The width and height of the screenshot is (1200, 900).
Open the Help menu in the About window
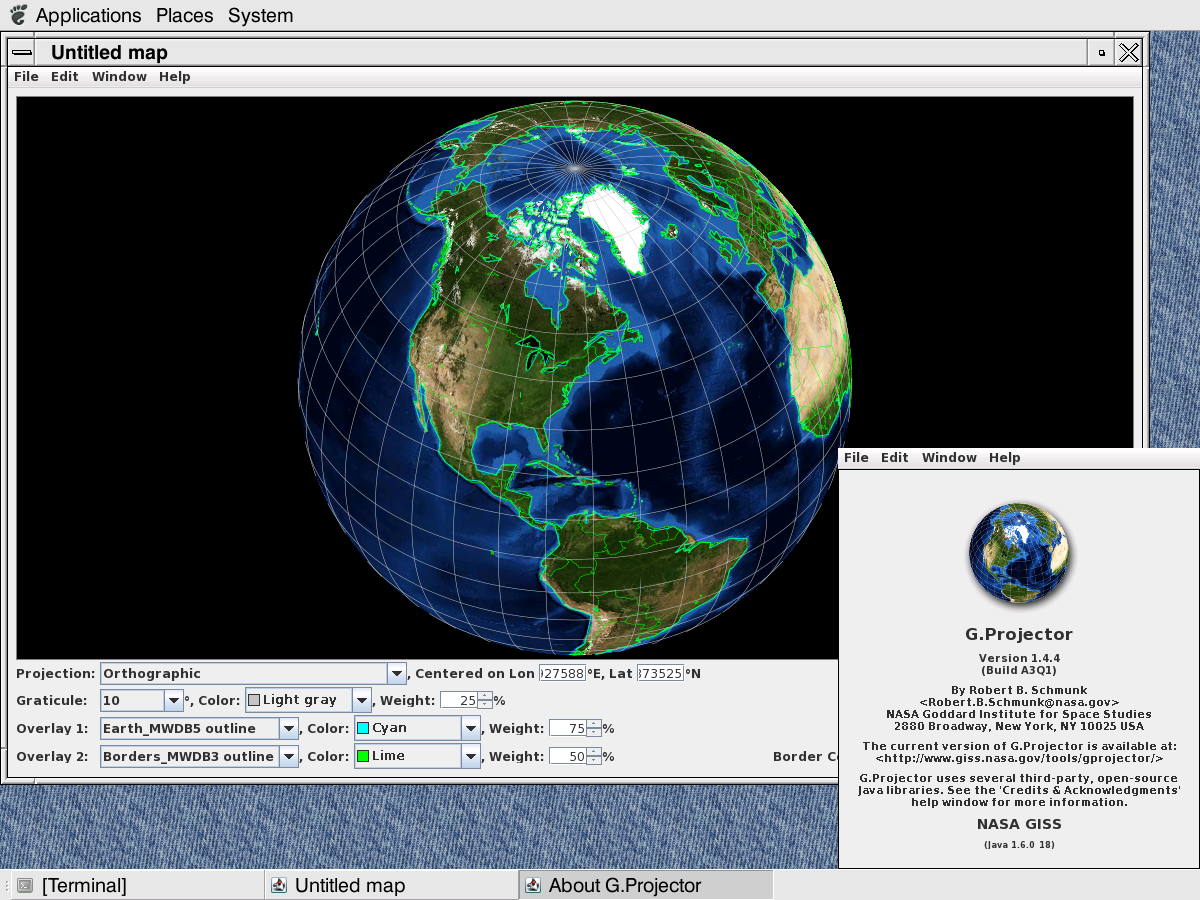pos(1004,458)
